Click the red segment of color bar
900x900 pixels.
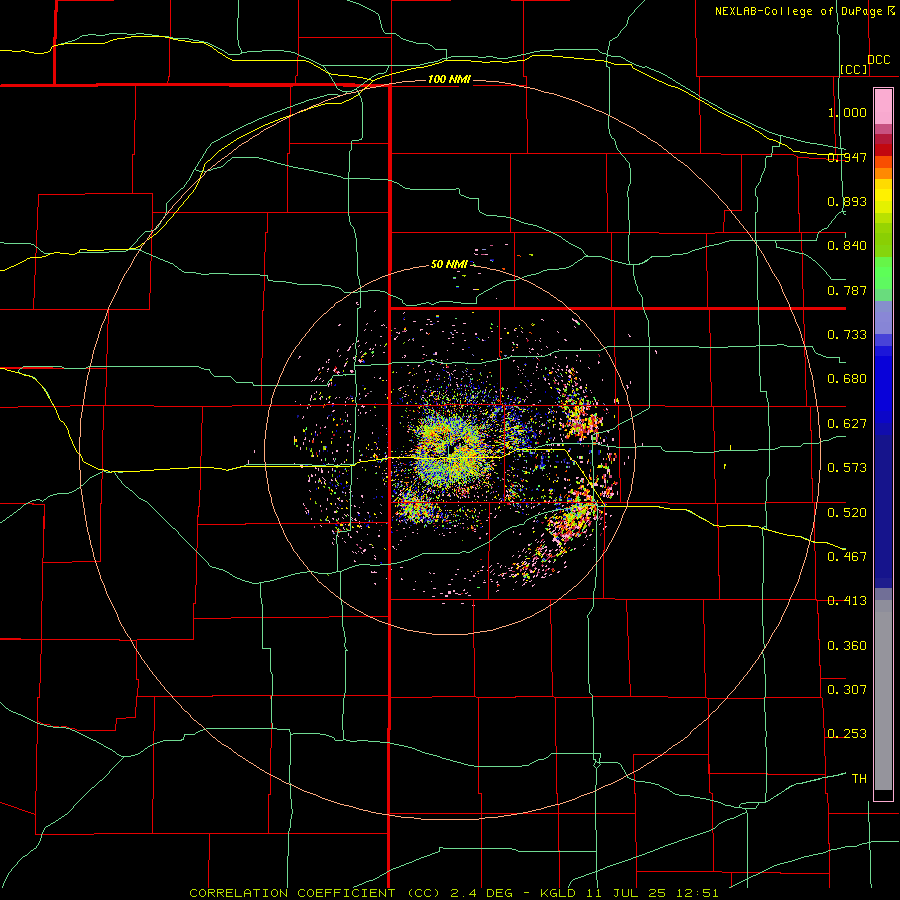pyautogui.click(x=883, y=150)
